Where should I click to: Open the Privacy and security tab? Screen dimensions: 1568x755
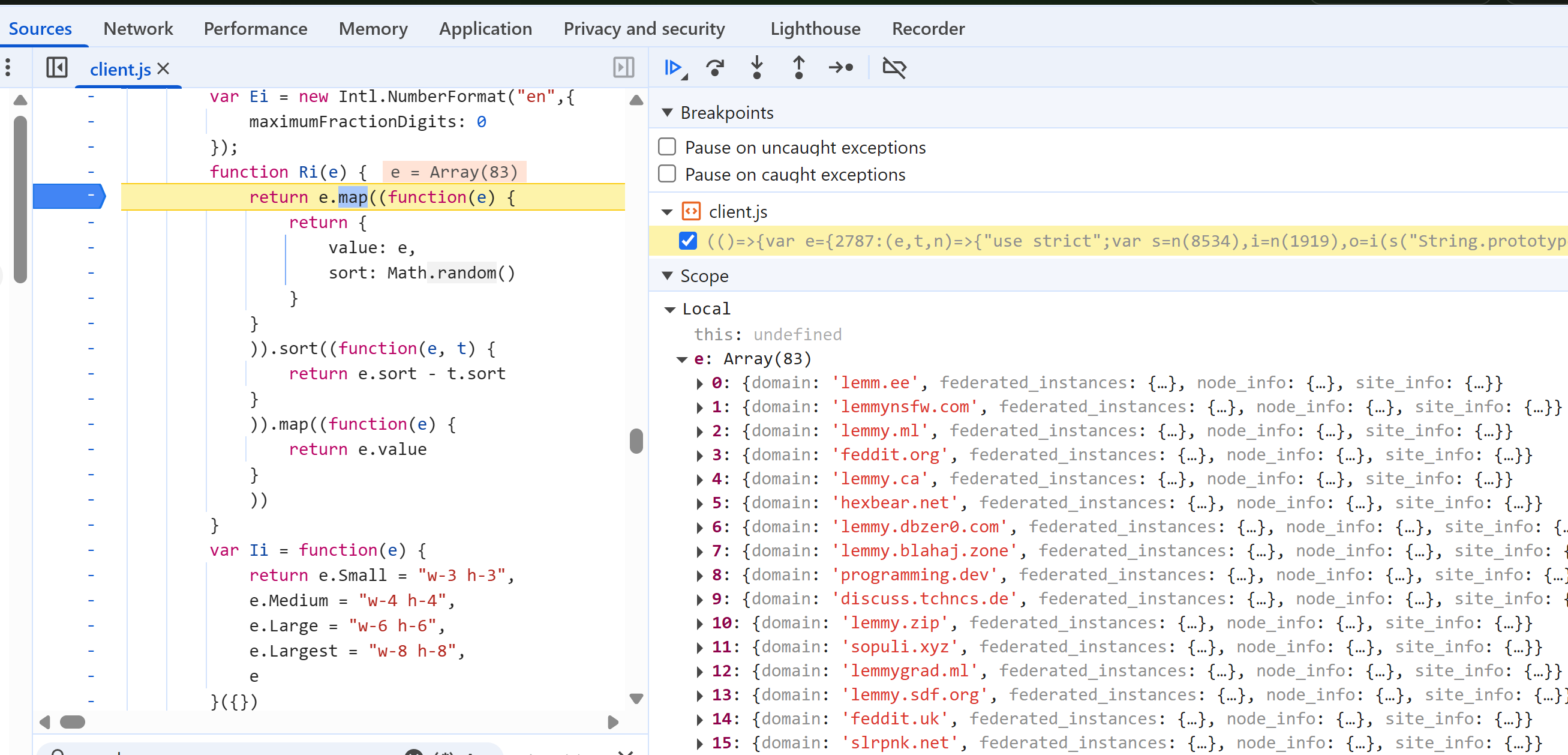pyautogui.click(x=644, y=28)
